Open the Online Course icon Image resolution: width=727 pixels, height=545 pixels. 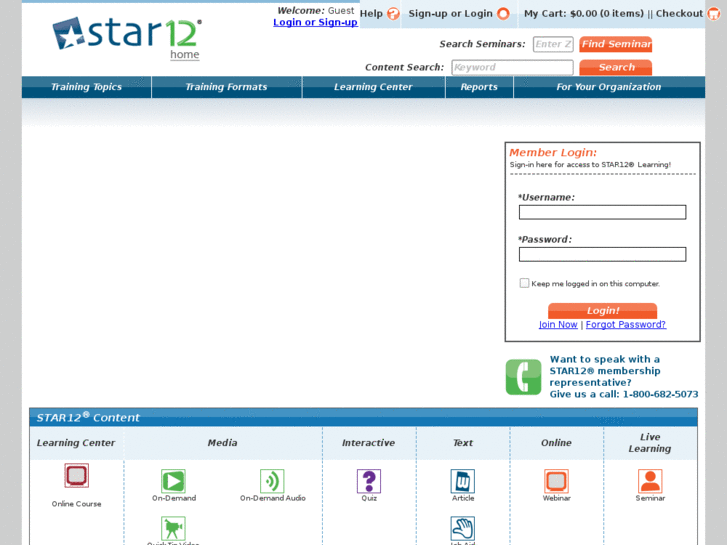click(x=77, y=475)
